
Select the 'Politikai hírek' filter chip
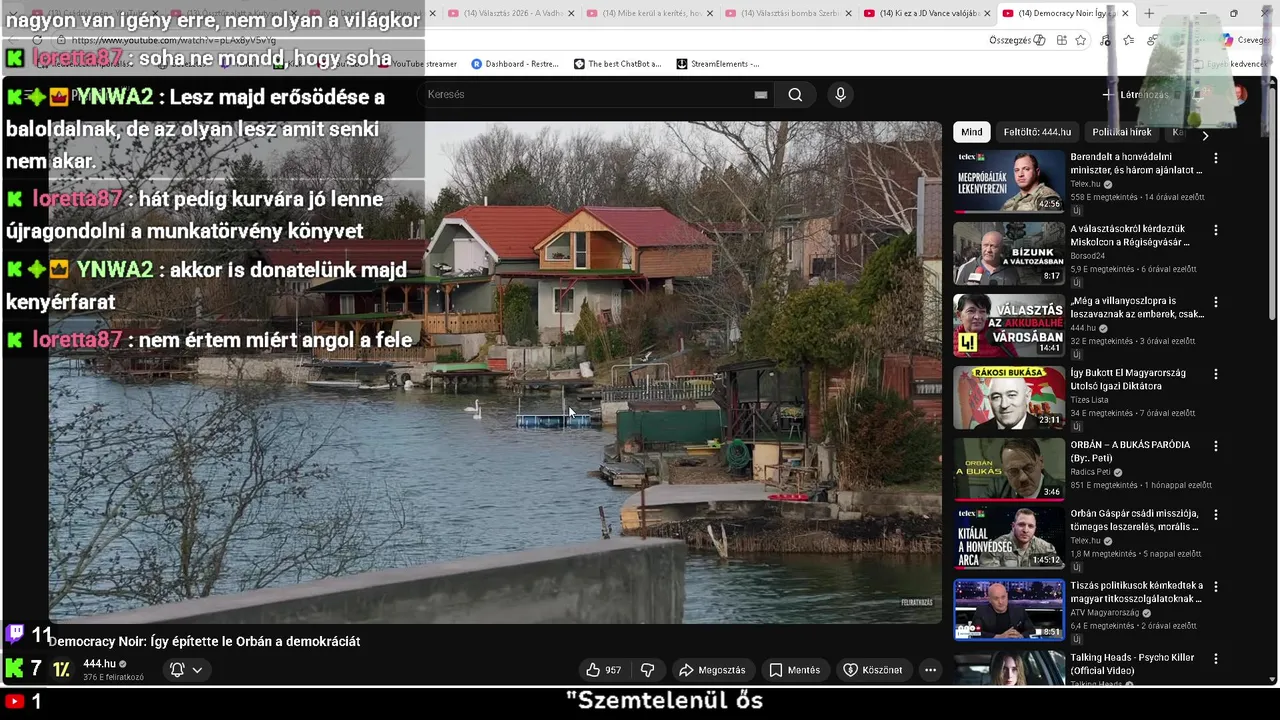pyautogui.click(x=1122, y=132)
